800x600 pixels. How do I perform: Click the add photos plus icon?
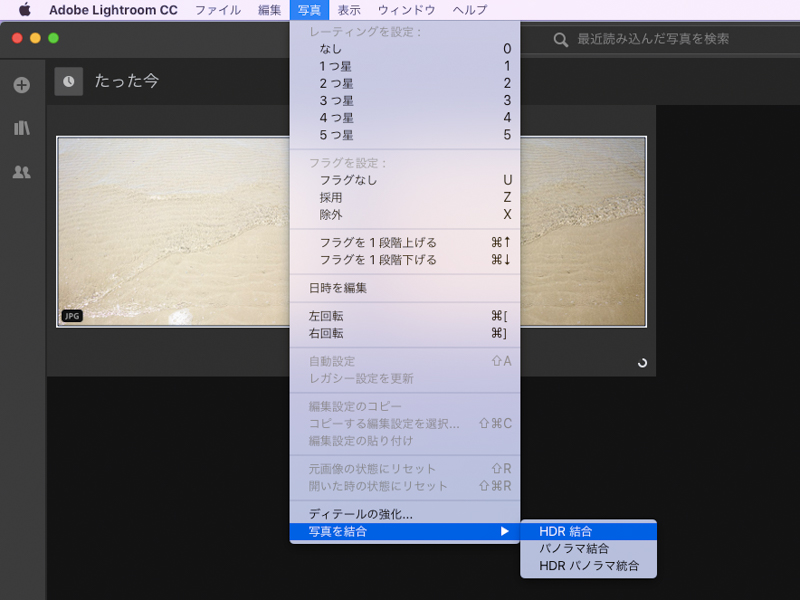coord(22,84)
